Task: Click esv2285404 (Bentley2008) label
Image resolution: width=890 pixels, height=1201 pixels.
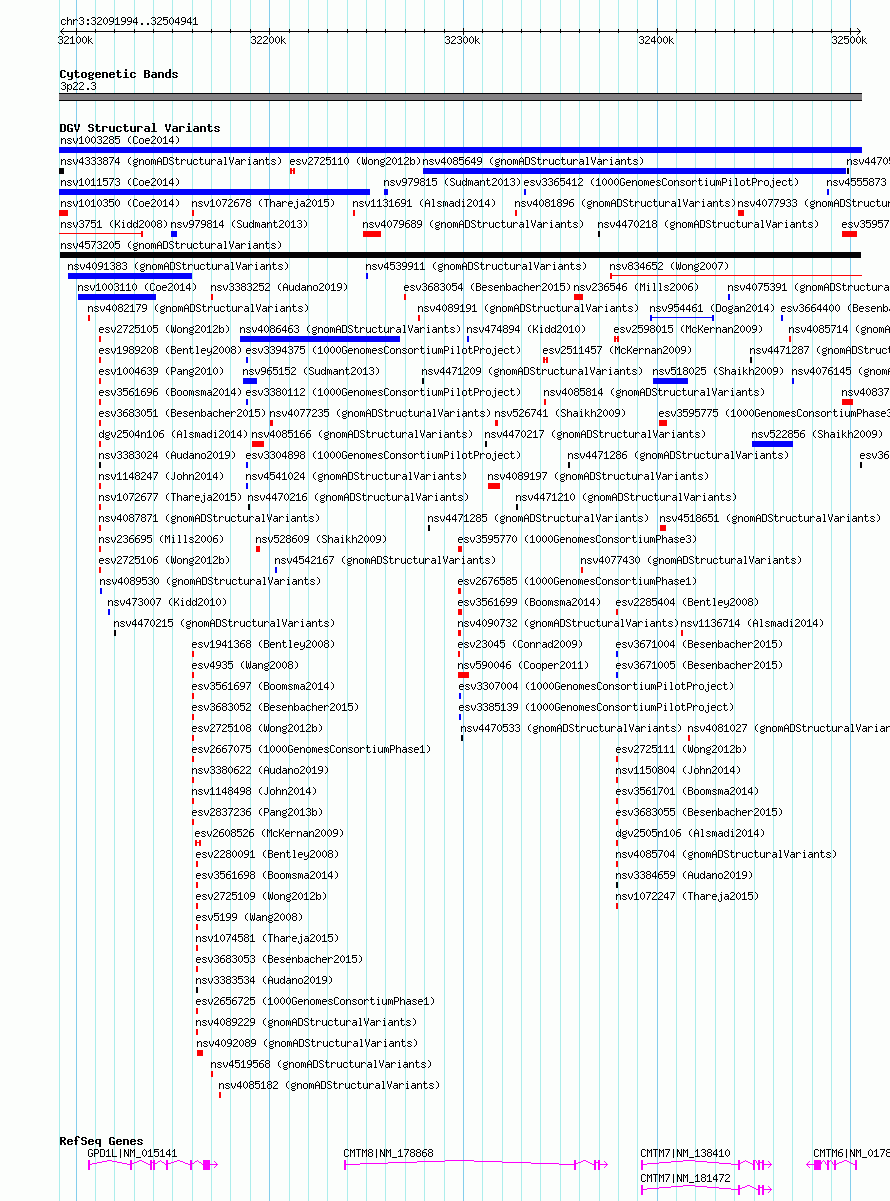Action: (x=687, y=602)
